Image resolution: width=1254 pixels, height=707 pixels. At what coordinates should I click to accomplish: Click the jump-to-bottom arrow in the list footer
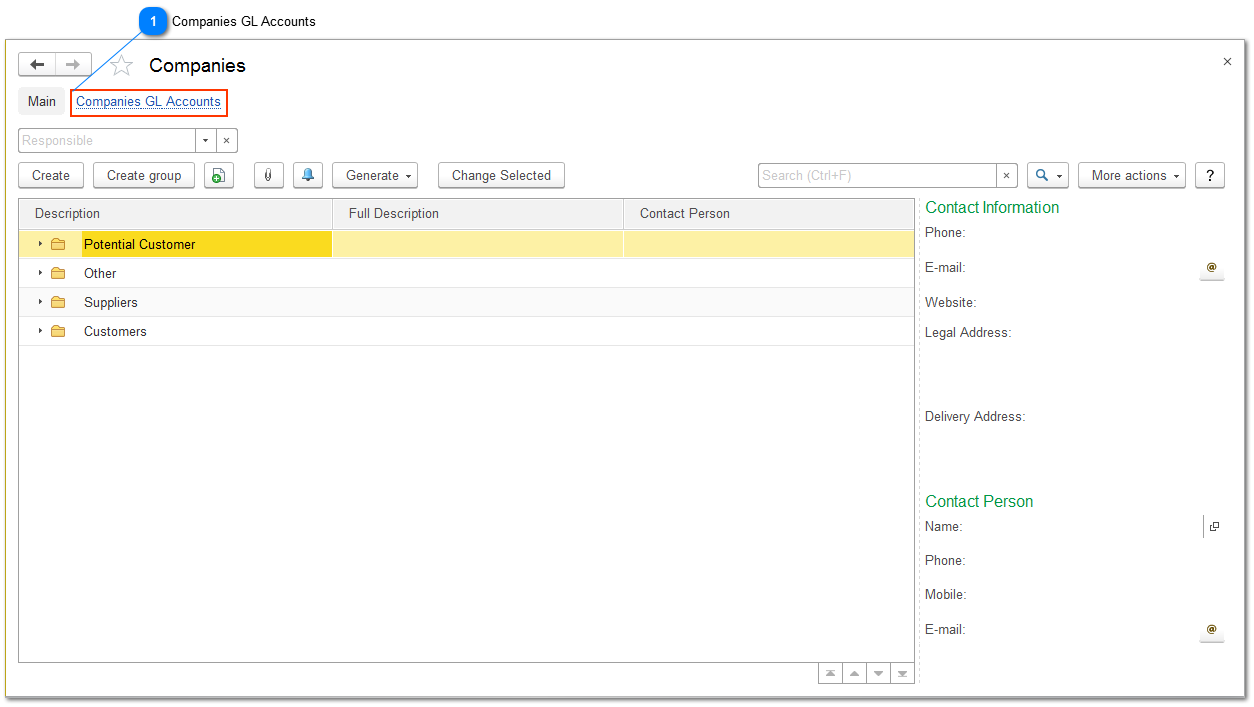pos(902,672)
